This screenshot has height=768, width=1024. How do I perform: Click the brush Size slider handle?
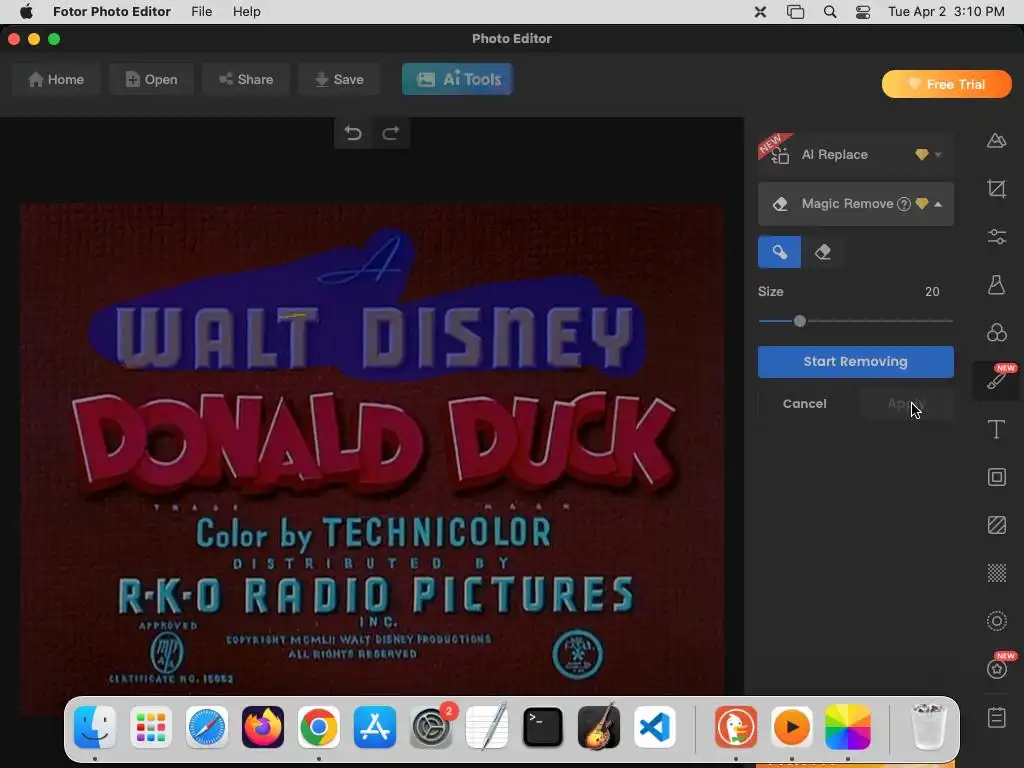(x=799, y=321)
